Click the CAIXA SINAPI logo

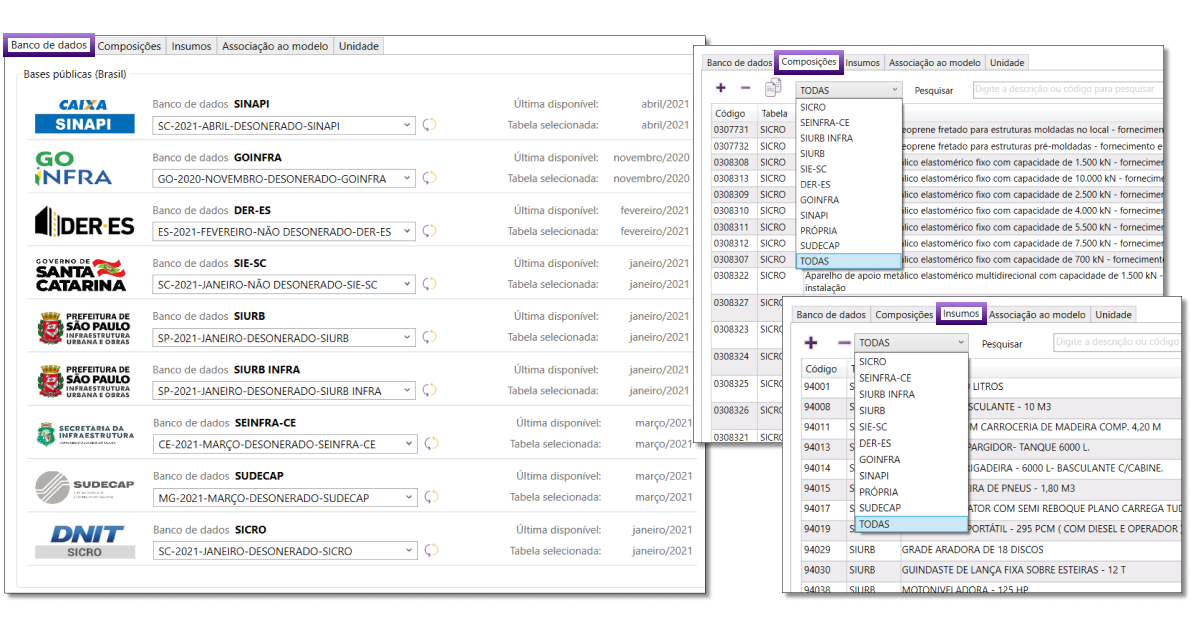pos(84,116)
